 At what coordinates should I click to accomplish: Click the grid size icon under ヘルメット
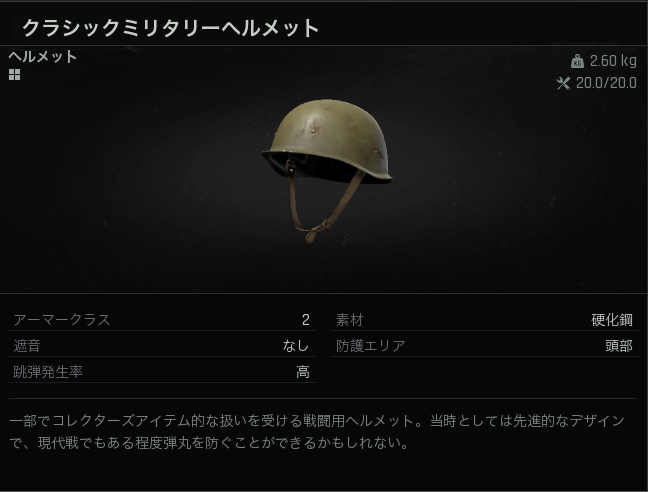pyautogui.click(x=14, y=75)
